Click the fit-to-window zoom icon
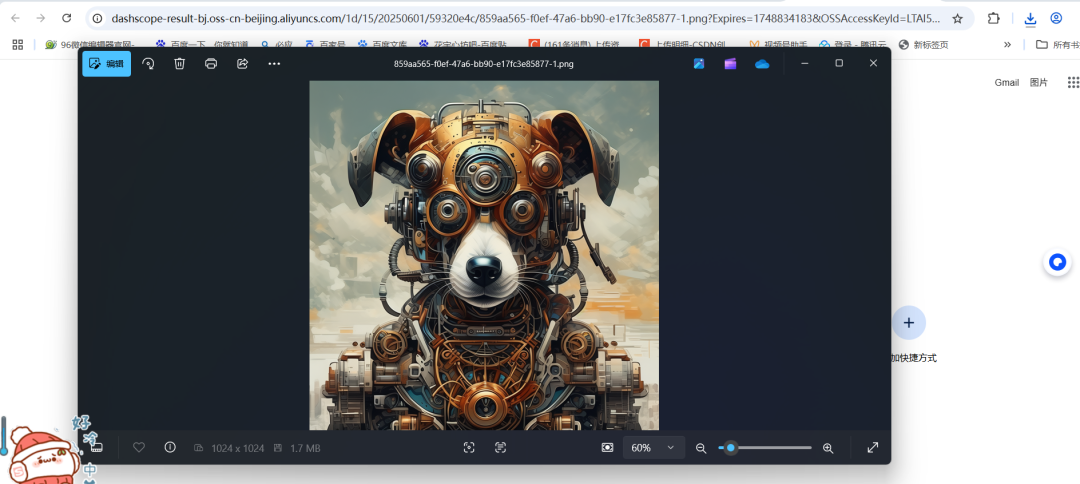The image size is (1080, 484). [607, 448]
